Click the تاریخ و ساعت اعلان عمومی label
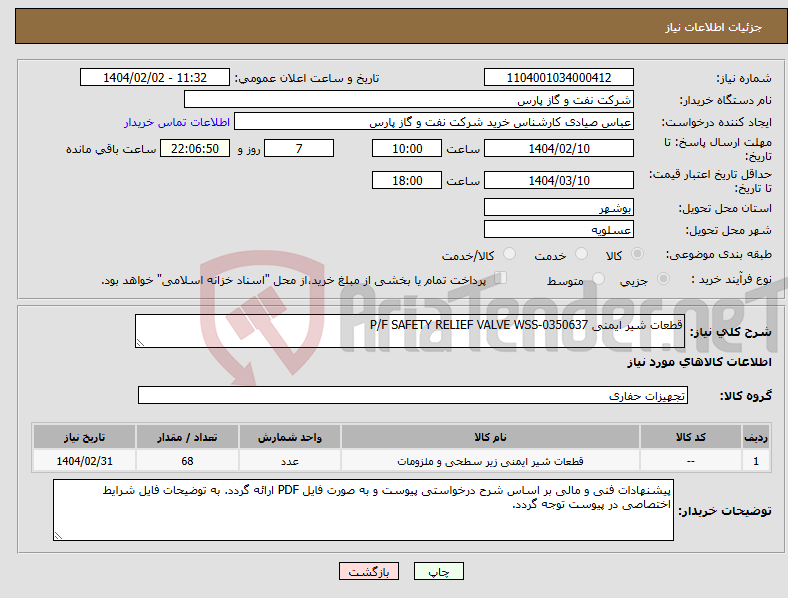 point(307,78)
